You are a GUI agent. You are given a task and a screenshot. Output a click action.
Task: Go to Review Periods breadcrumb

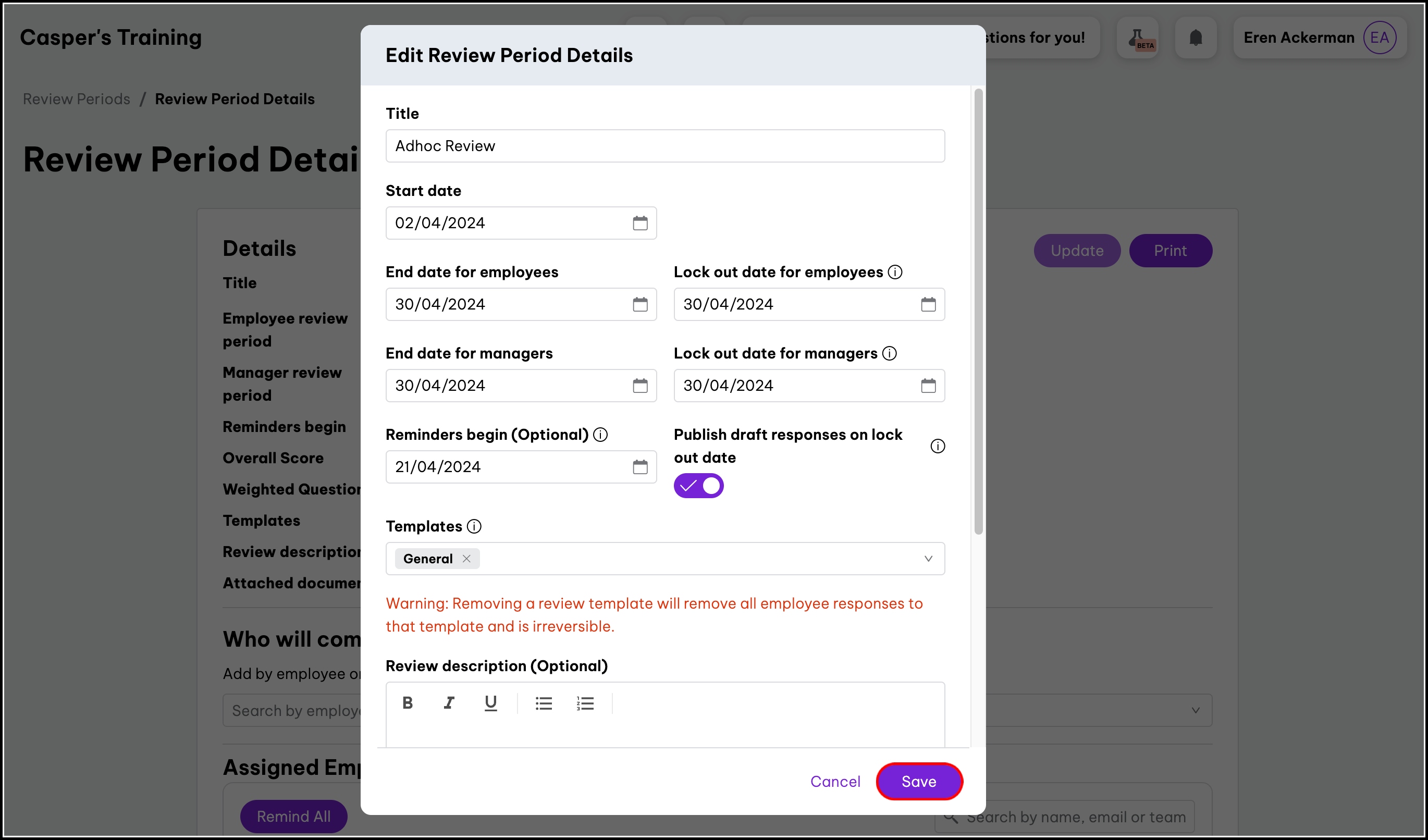[x=77, y=99]
